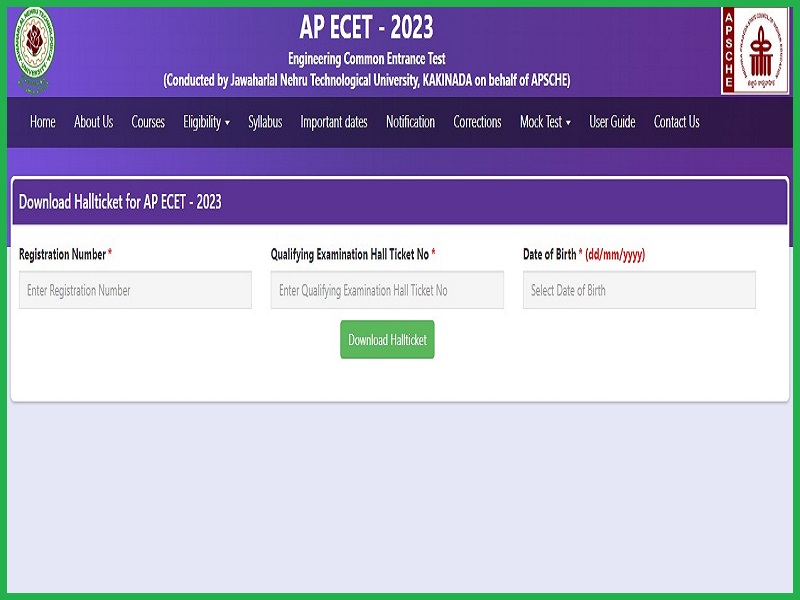Click the 'Qualifying Examination Hall Ticket No' label

[x=349, y=254]
